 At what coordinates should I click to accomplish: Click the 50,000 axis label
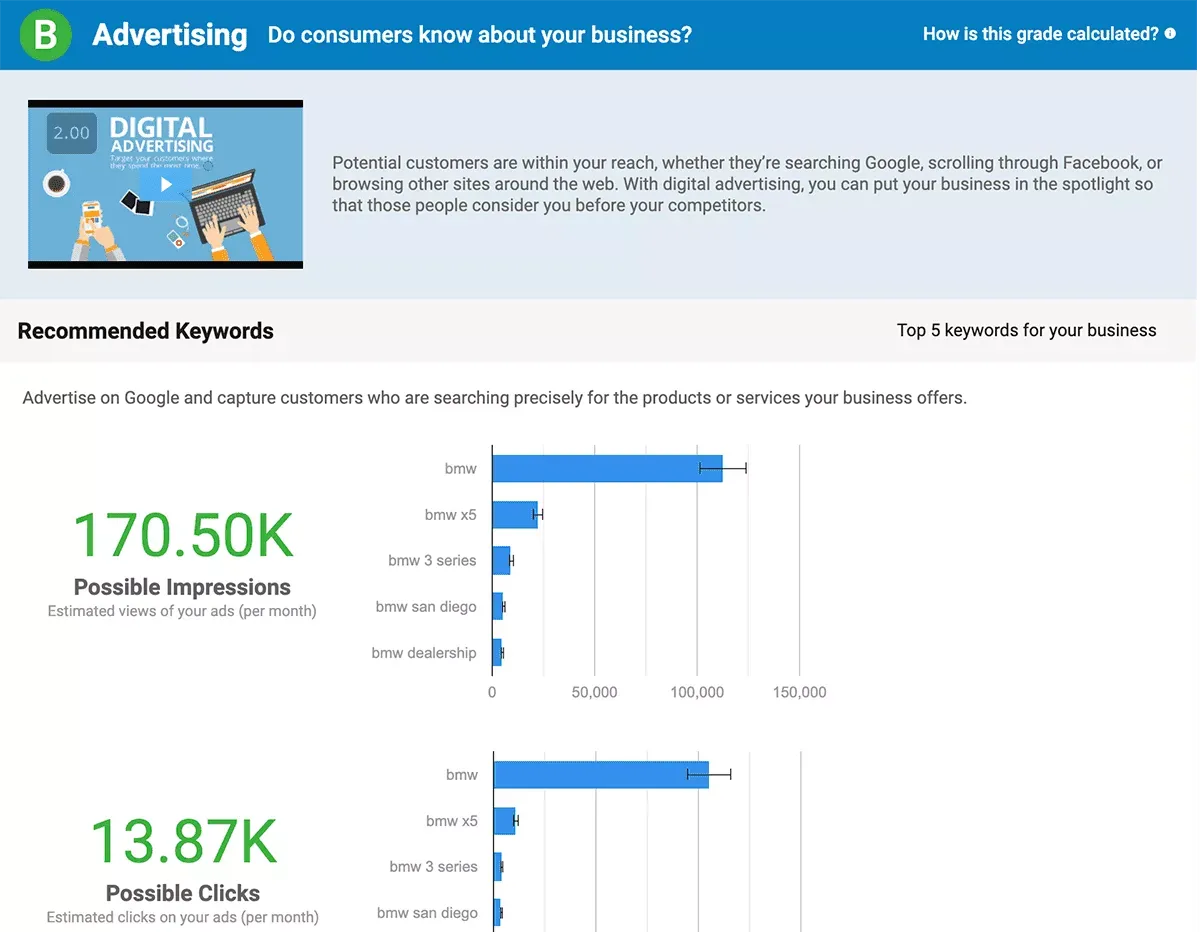tap(594, 692)
